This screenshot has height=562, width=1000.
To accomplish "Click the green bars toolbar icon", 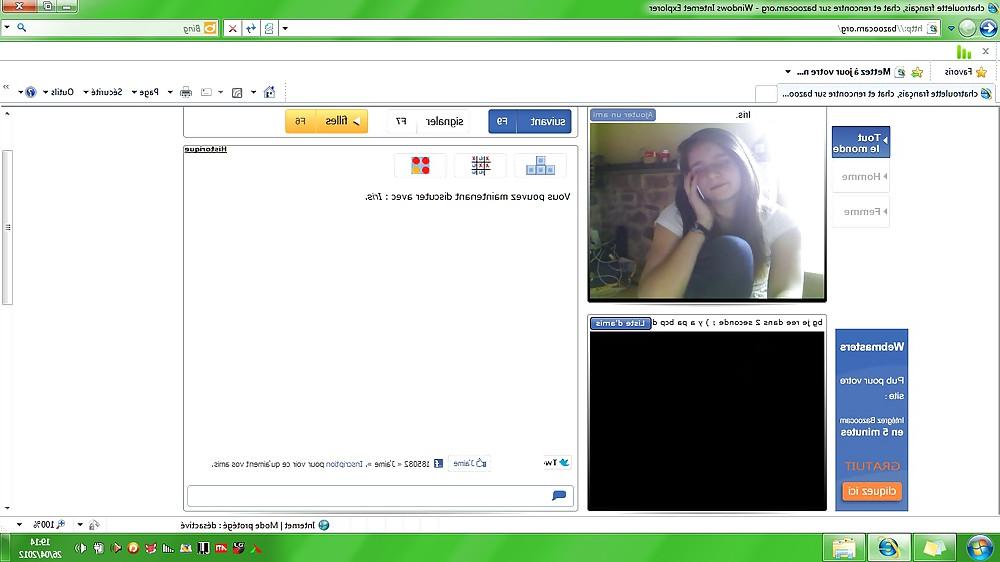I will click(x=964, y=52).
